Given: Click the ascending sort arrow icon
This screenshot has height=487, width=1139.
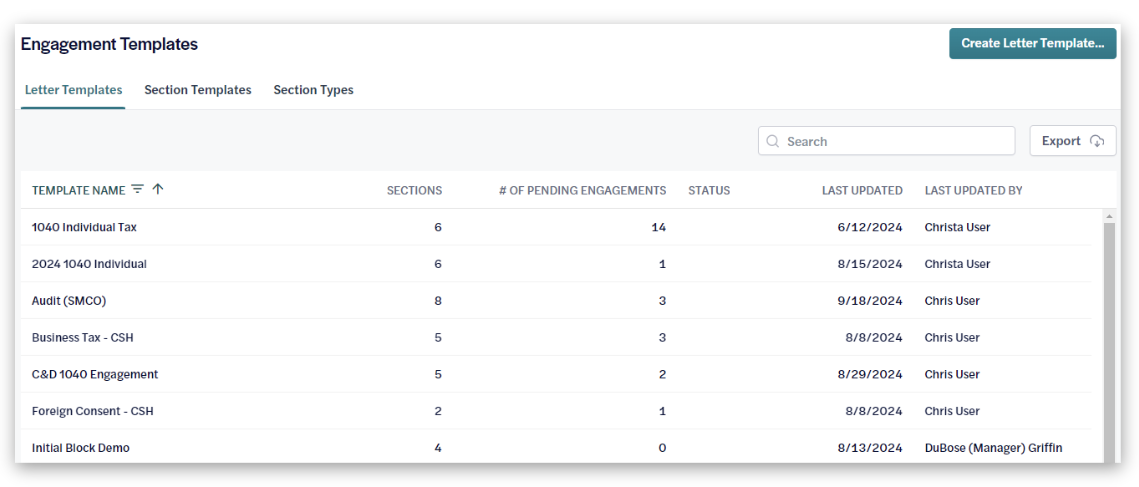Looking at the screenshot, I should 158,190.
